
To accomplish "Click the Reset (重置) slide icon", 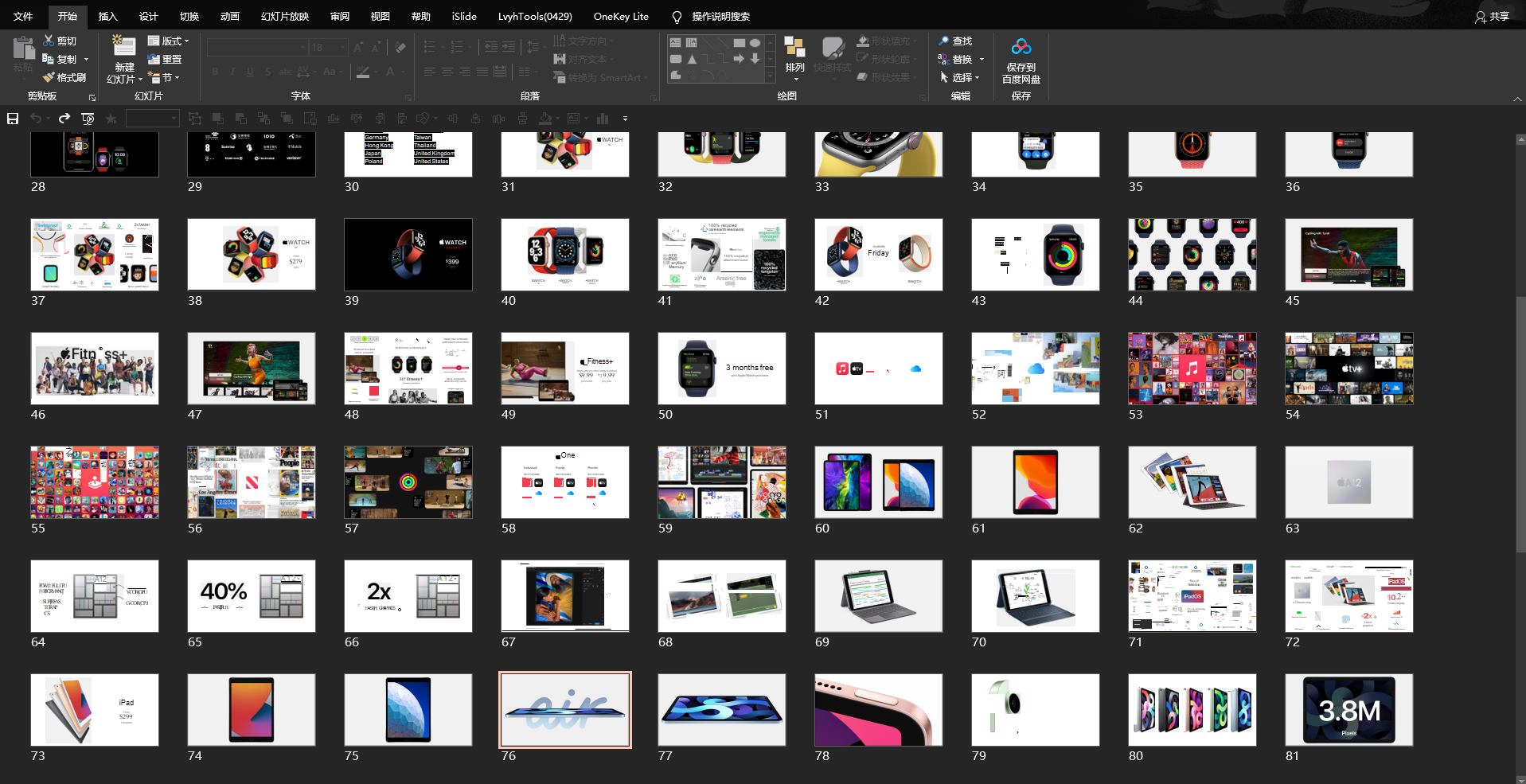I will click(154, 59).
